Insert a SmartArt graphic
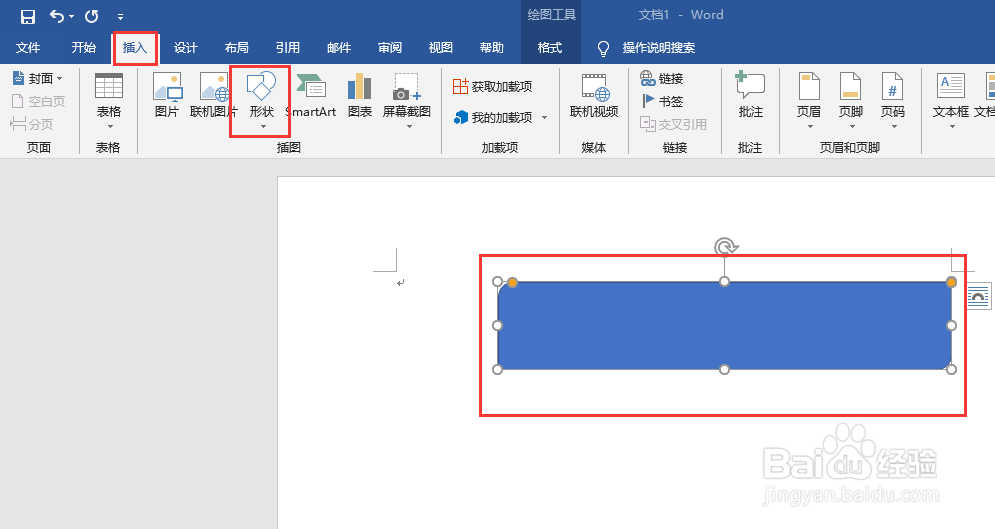995x529 pixels. 311,95
